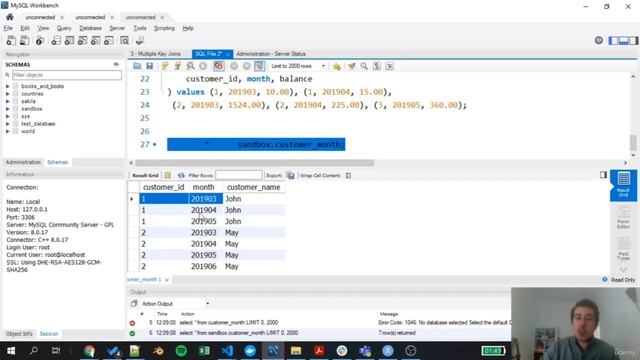Expand the sys schema
This screenshot has height=360, width=640.
(7, 116)
